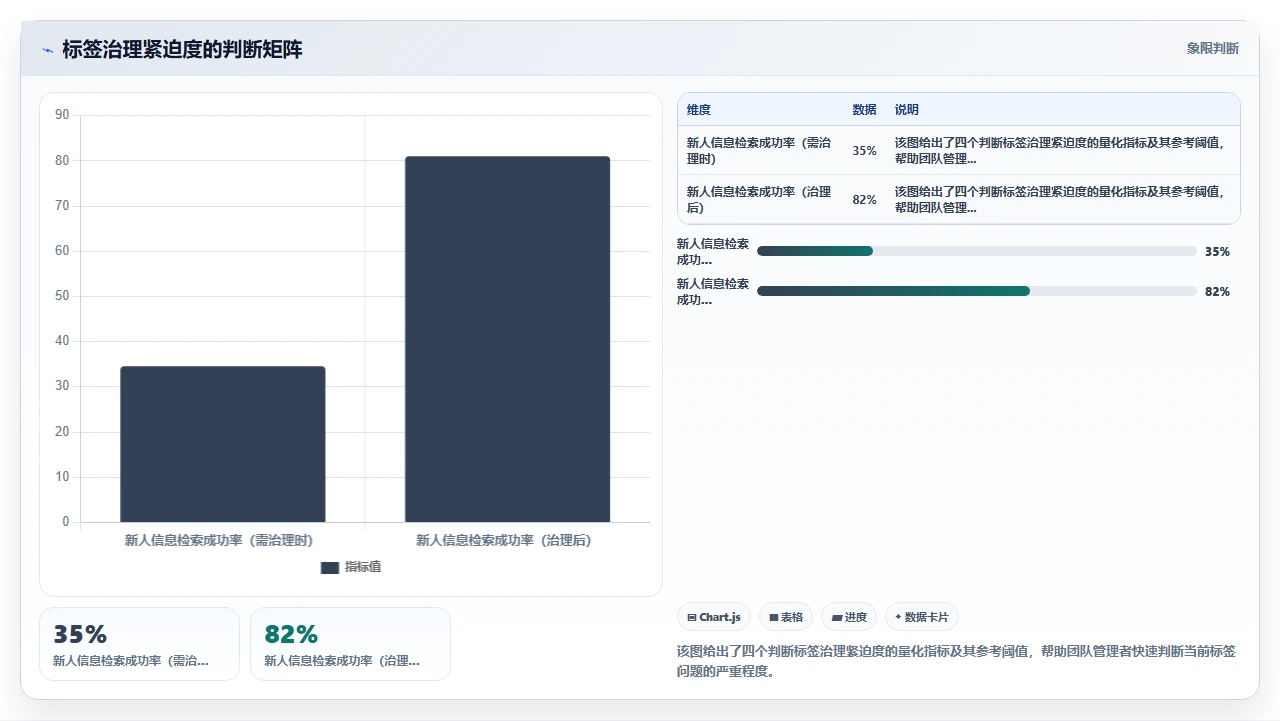Click the 35% data card
Image resolution: width=1280 pixels, height=721 pixels.
click(139, 644)
